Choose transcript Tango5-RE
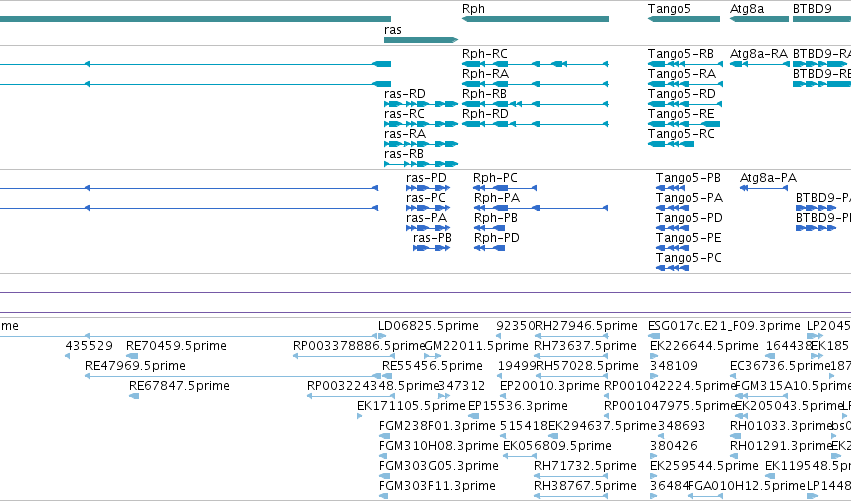The width and height of the screenshot is (851, 501). (x=681, y=114)
